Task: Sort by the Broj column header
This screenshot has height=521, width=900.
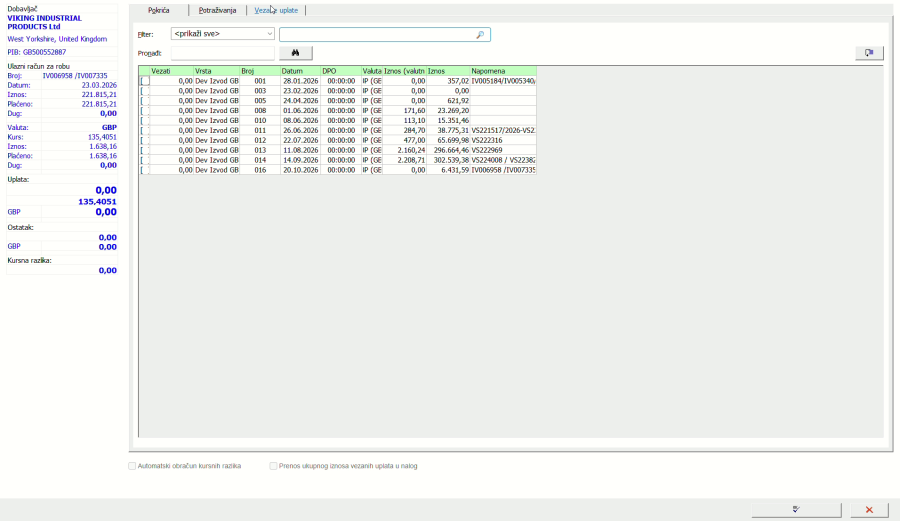Action: (260, 71)
